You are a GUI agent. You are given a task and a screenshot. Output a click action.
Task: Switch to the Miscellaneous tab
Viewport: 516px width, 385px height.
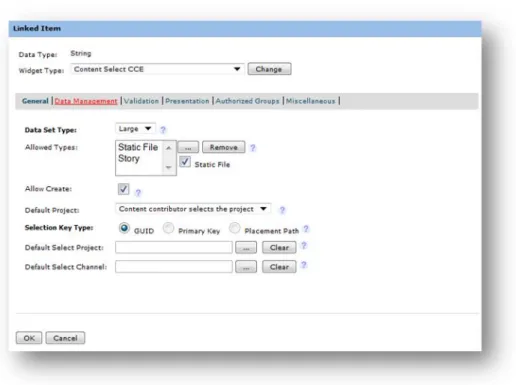click(311, 101)
